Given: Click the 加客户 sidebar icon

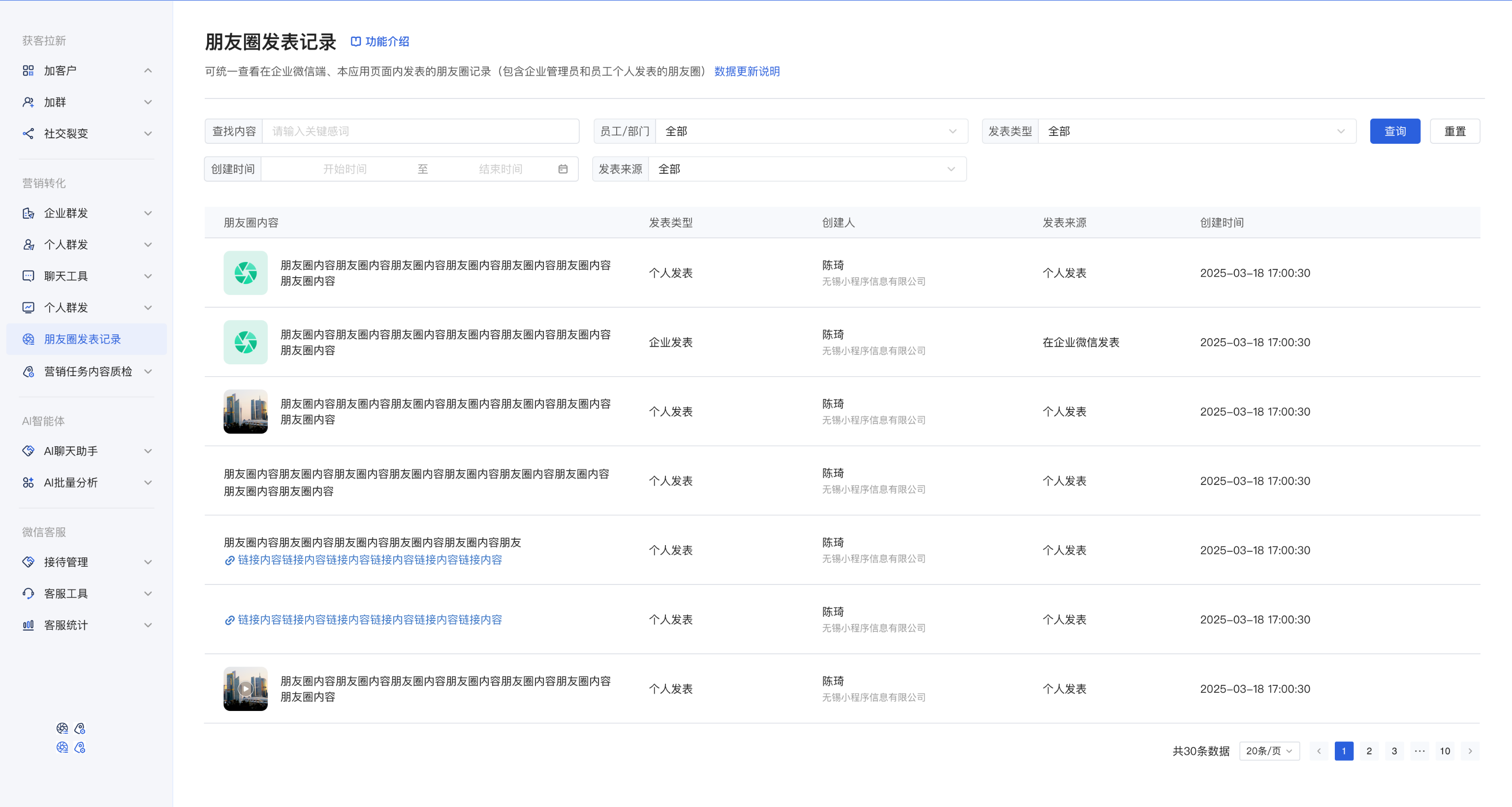Looking at the screenshot, I should pyautogui.click(x=28, y=70).
